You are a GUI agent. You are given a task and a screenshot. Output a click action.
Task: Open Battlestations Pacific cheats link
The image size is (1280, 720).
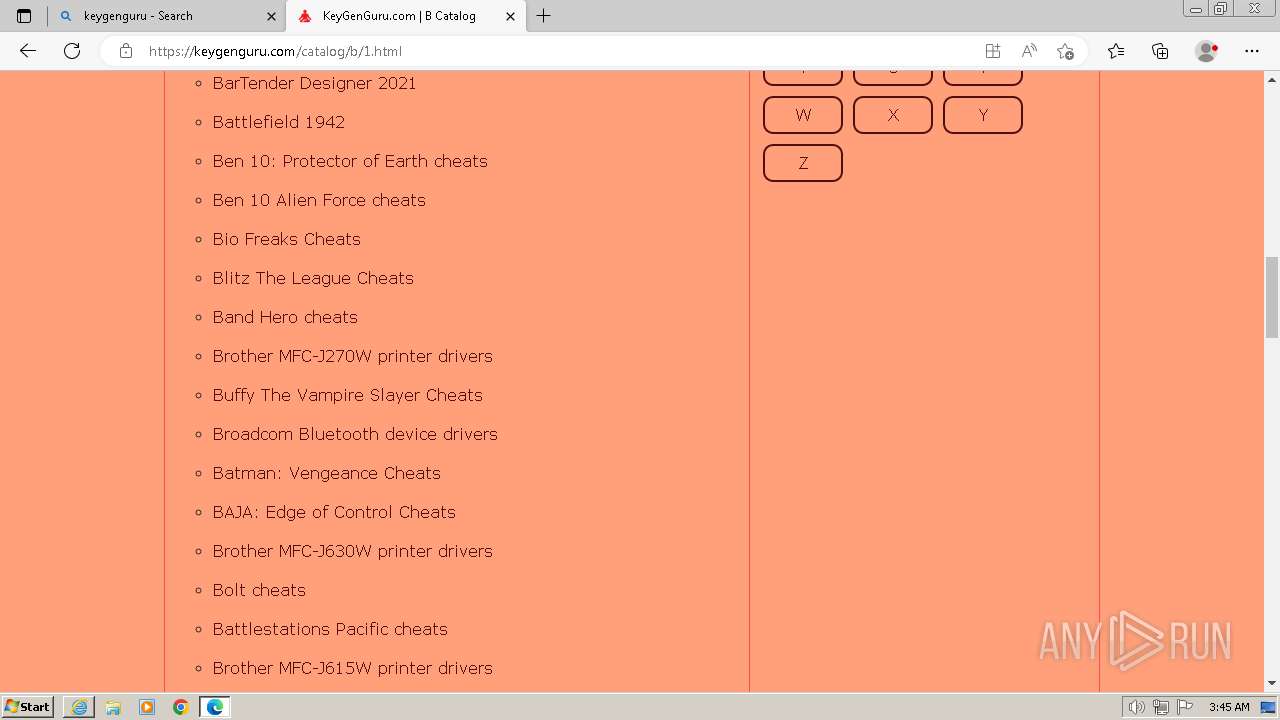click(330, 629)
